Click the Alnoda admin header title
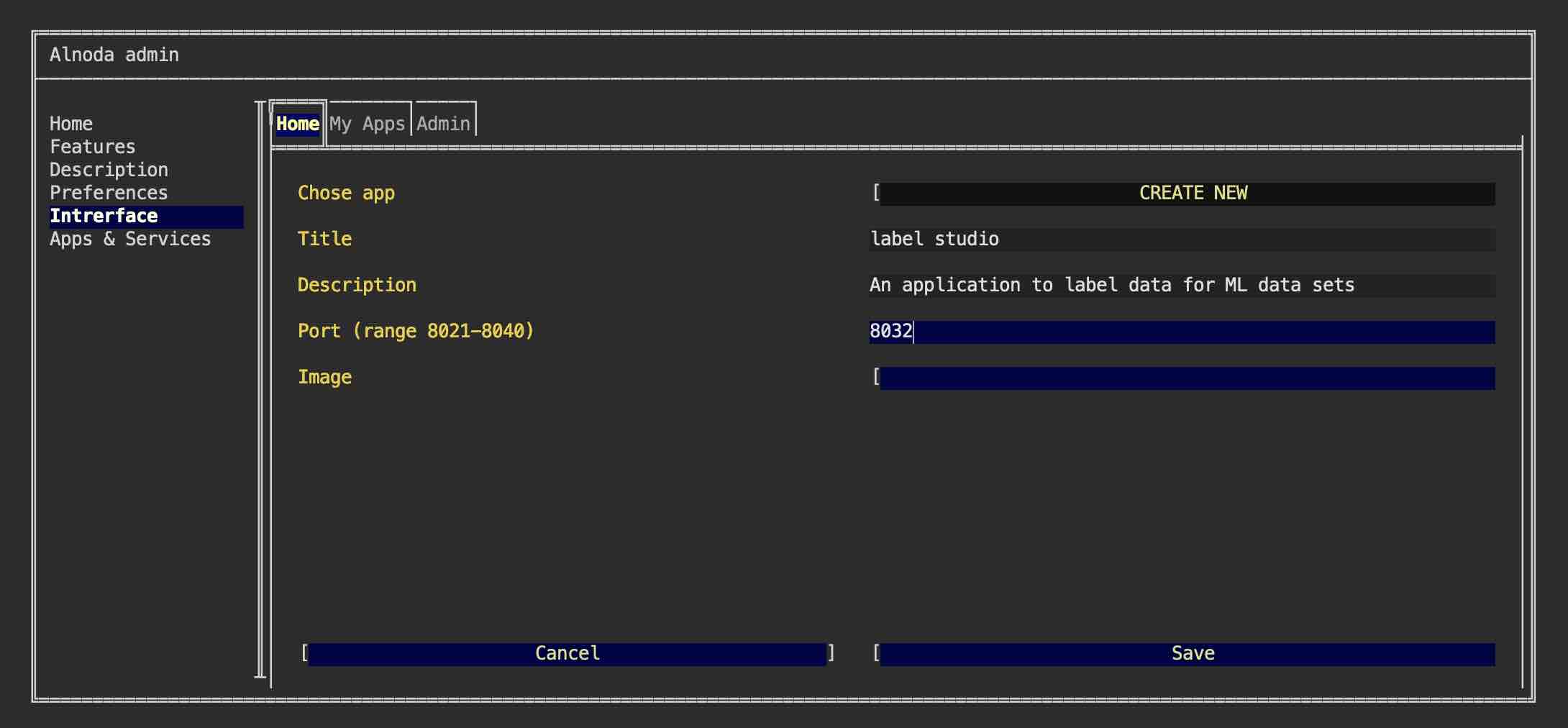Screen dimensions: 1568x728 tap(114, 55)
